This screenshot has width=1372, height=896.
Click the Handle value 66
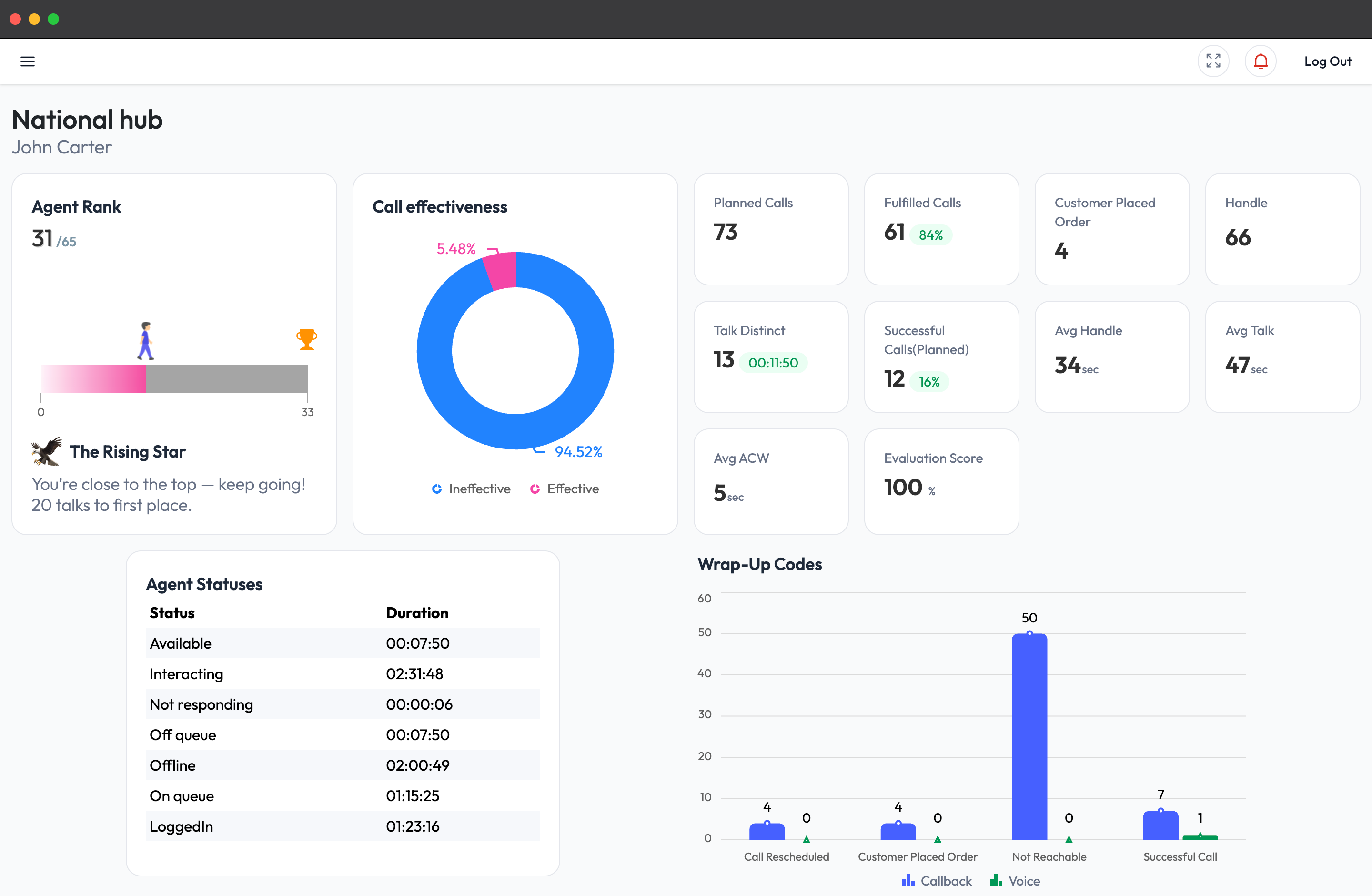coord(1238,237)
